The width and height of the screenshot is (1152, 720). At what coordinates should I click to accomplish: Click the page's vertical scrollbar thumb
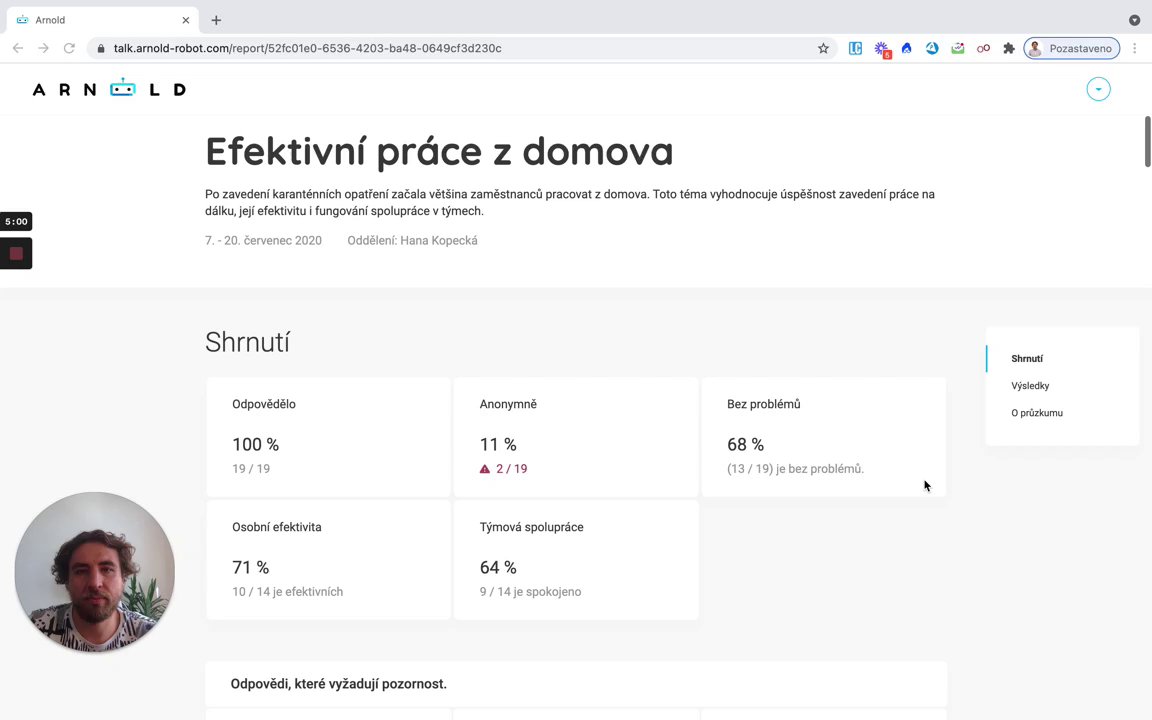coord(1147,142)
